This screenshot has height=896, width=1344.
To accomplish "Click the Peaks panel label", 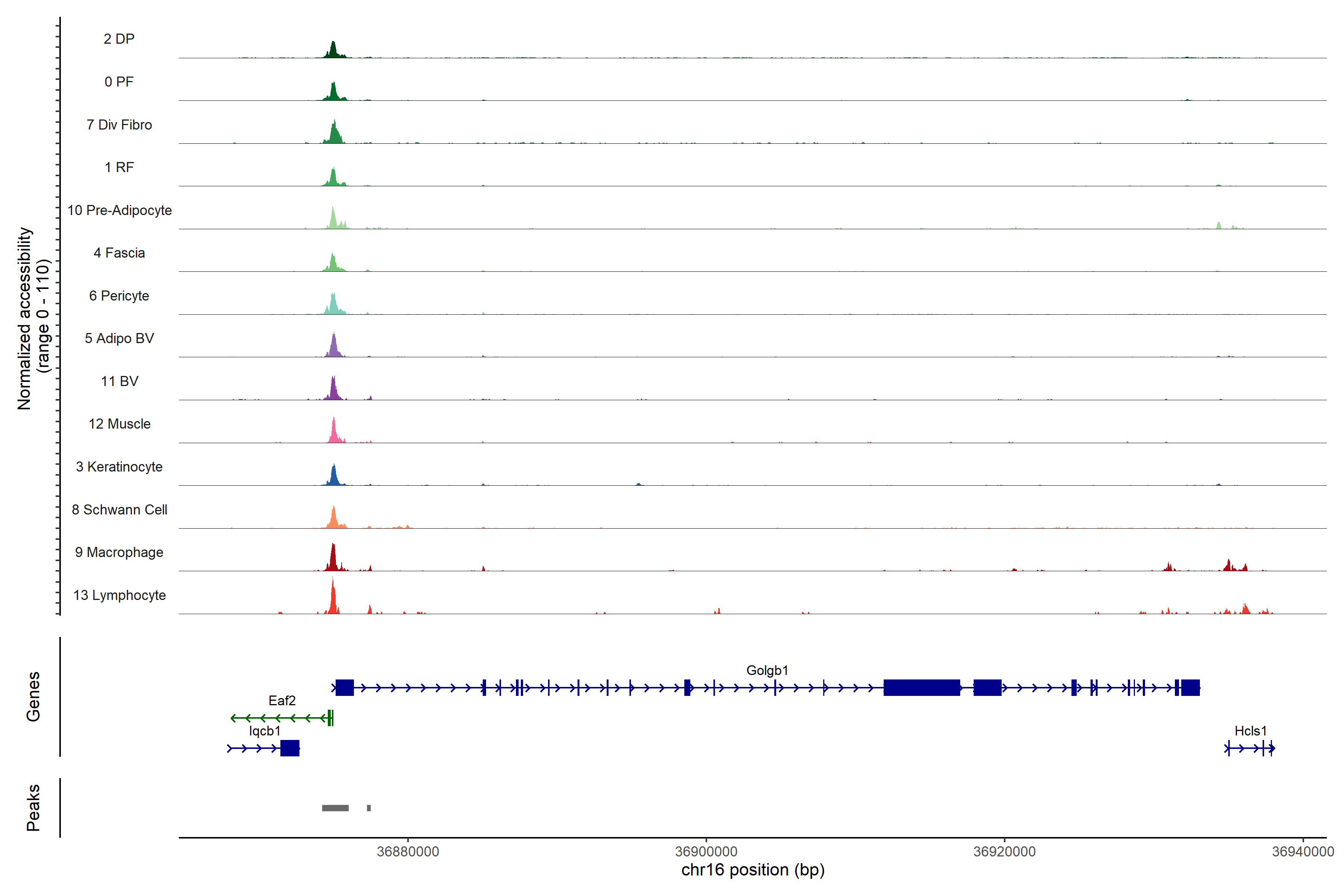I will point(33,808).
